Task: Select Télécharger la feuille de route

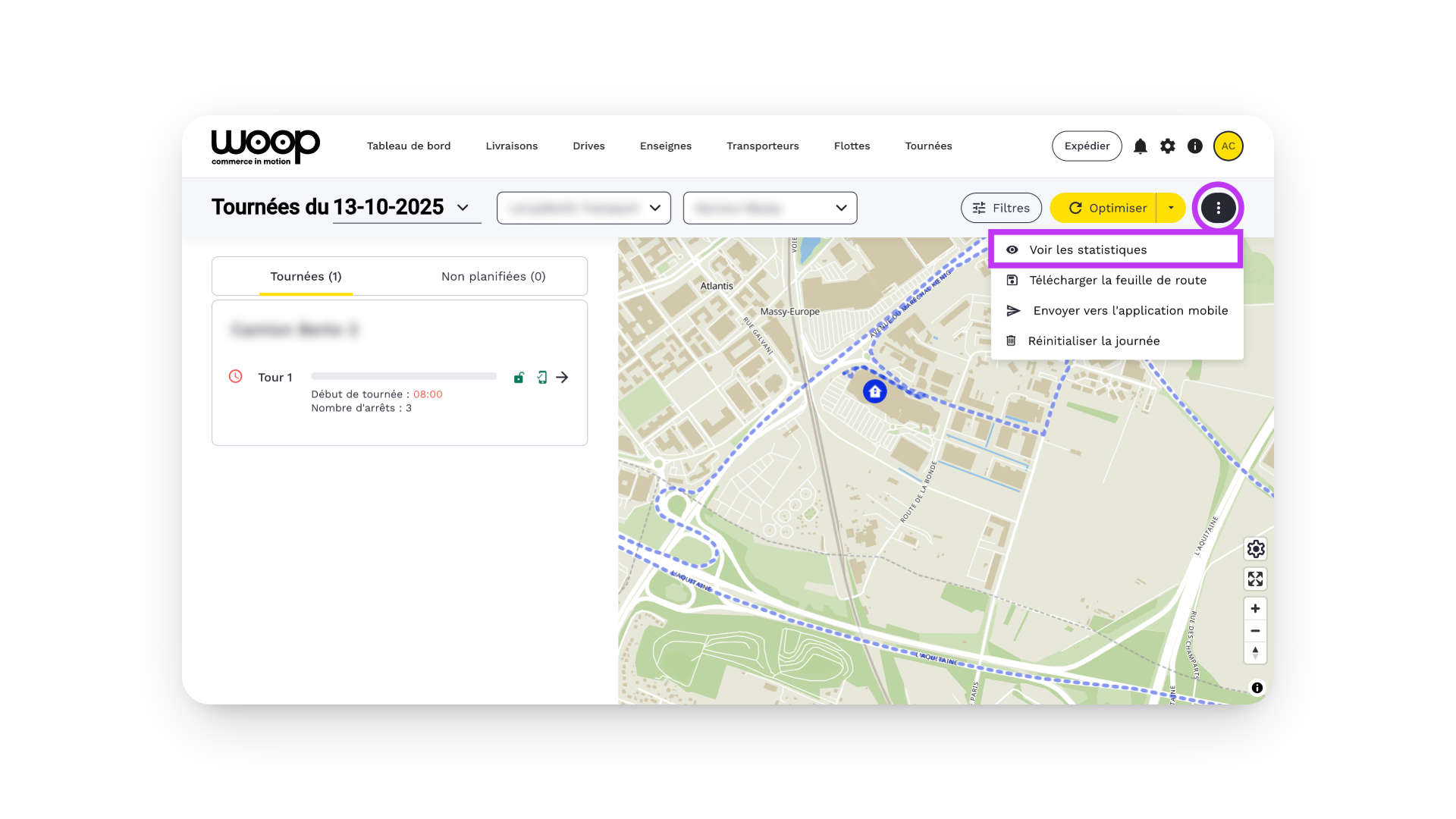Action: (x=1117, y=281)
